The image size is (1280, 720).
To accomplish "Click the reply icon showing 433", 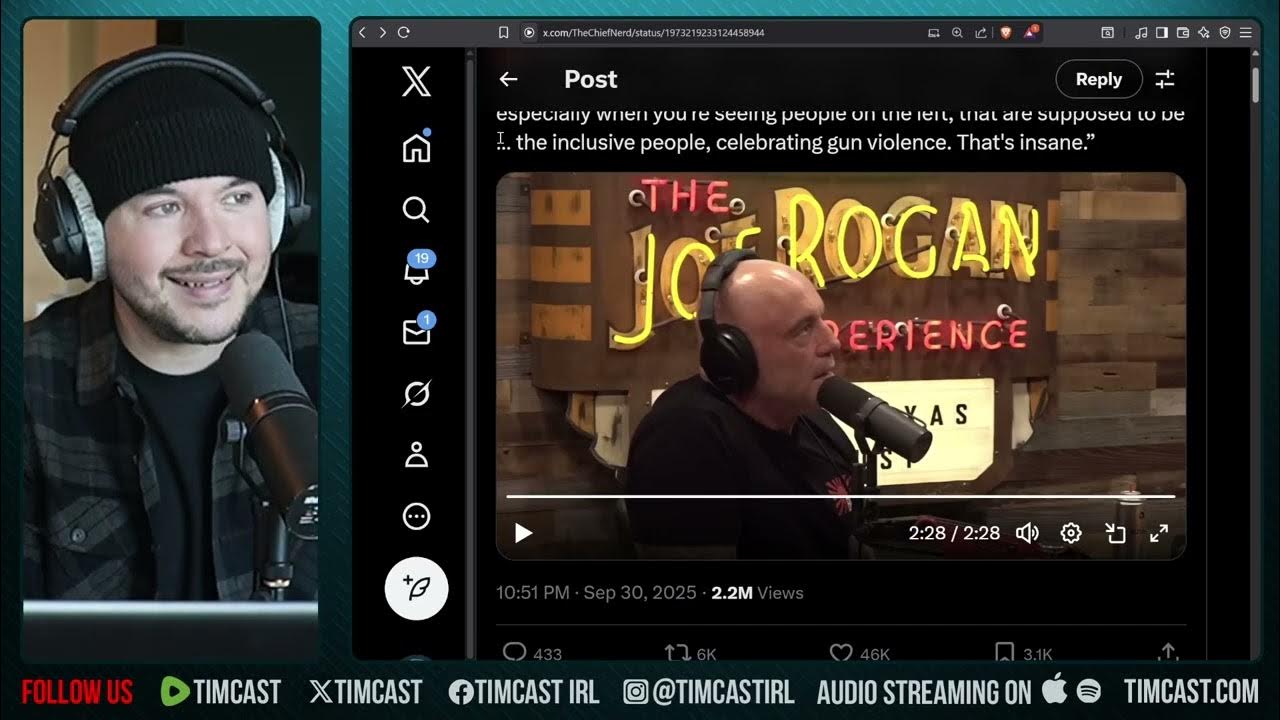I will click(x=531, y=654).
